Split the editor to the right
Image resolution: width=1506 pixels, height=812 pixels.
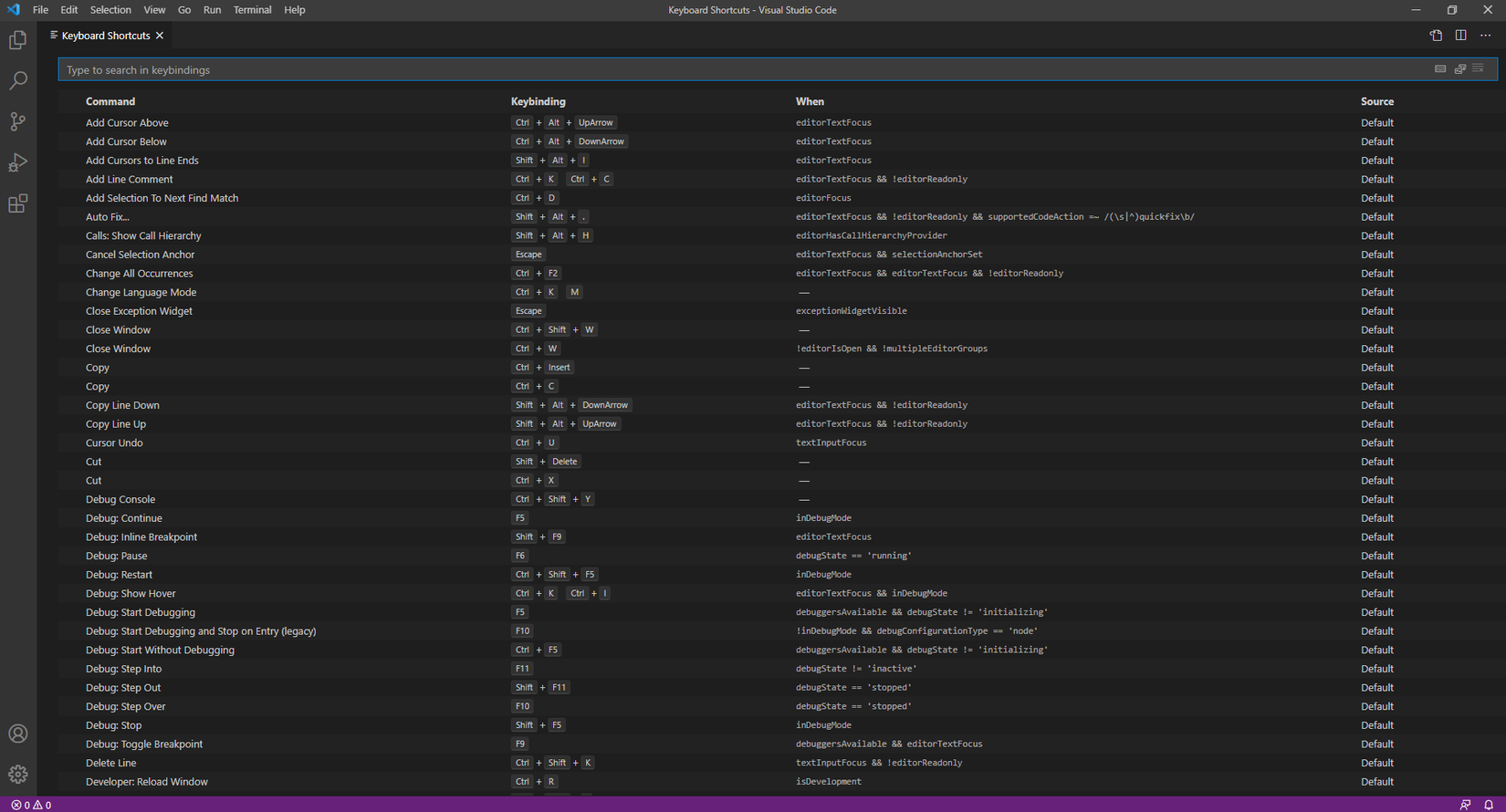point(1460,36)
